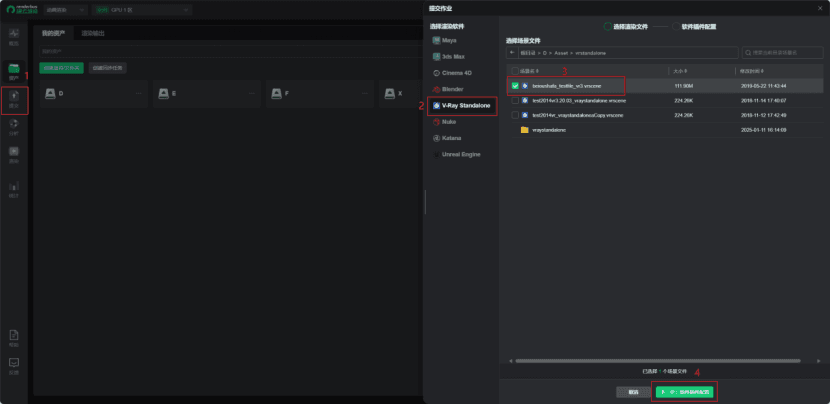Image resolution: width=830 pixels, height=404 pixels.
Task: Open the 概览 overview sidebar icon
Action: pyautogui.click(x=14, y=37)
